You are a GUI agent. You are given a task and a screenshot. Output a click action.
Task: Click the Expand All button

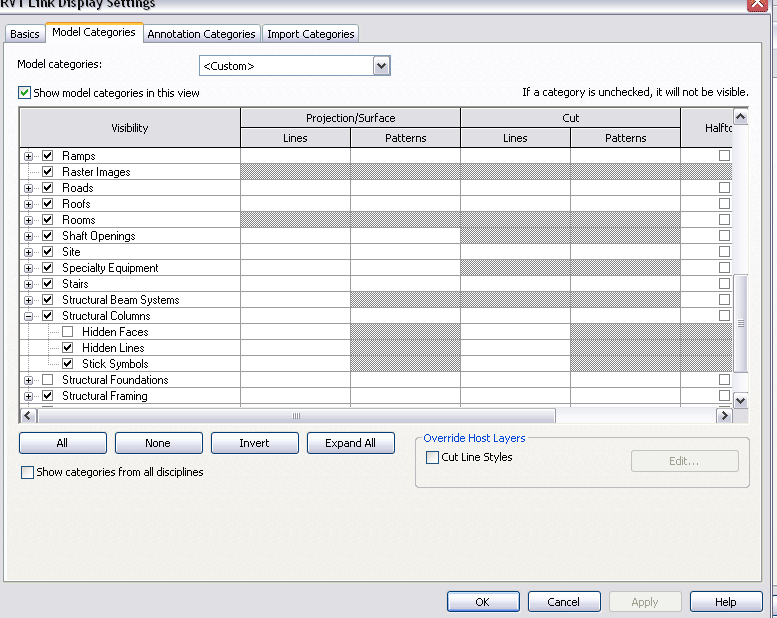click(x=350, y=443)
